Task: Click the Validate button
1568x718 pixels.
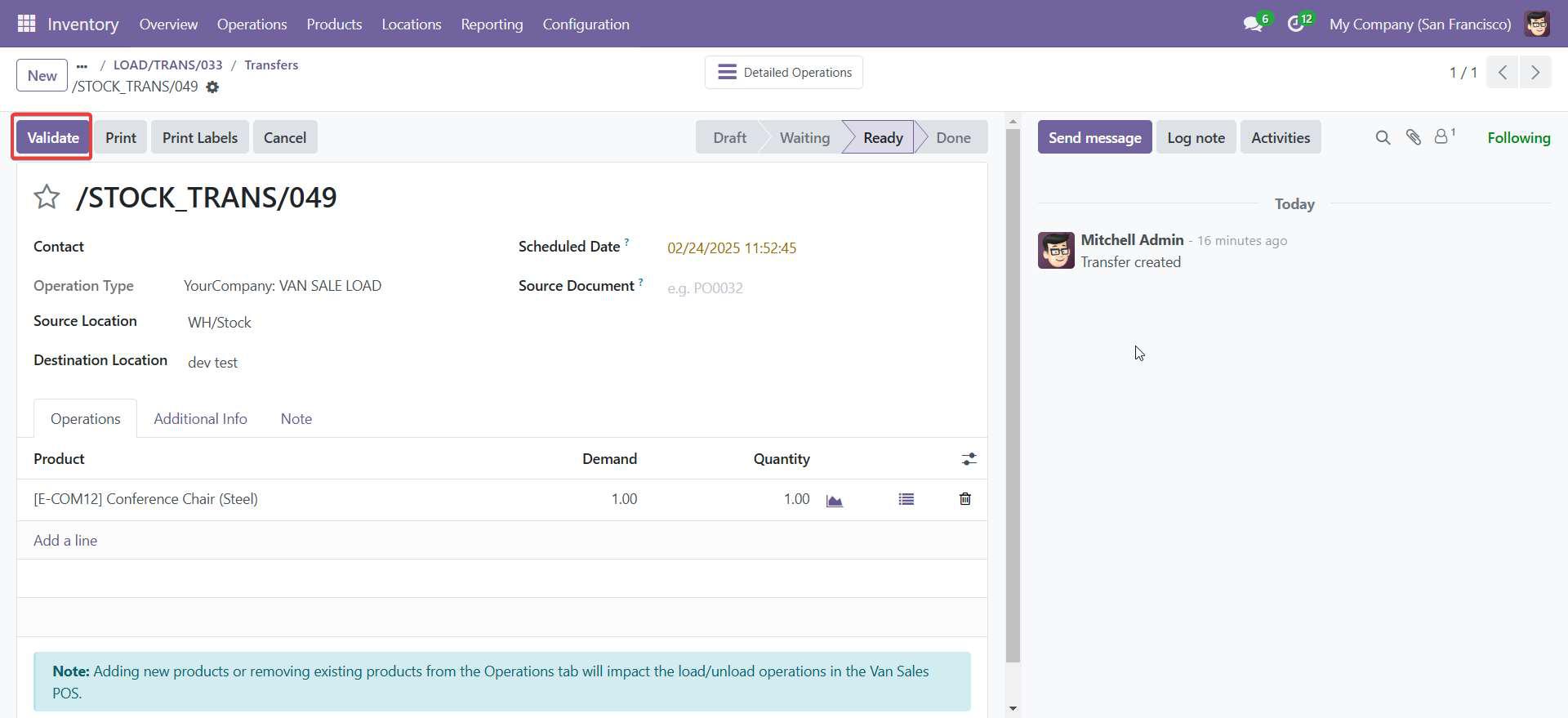Action: point(53,137)
